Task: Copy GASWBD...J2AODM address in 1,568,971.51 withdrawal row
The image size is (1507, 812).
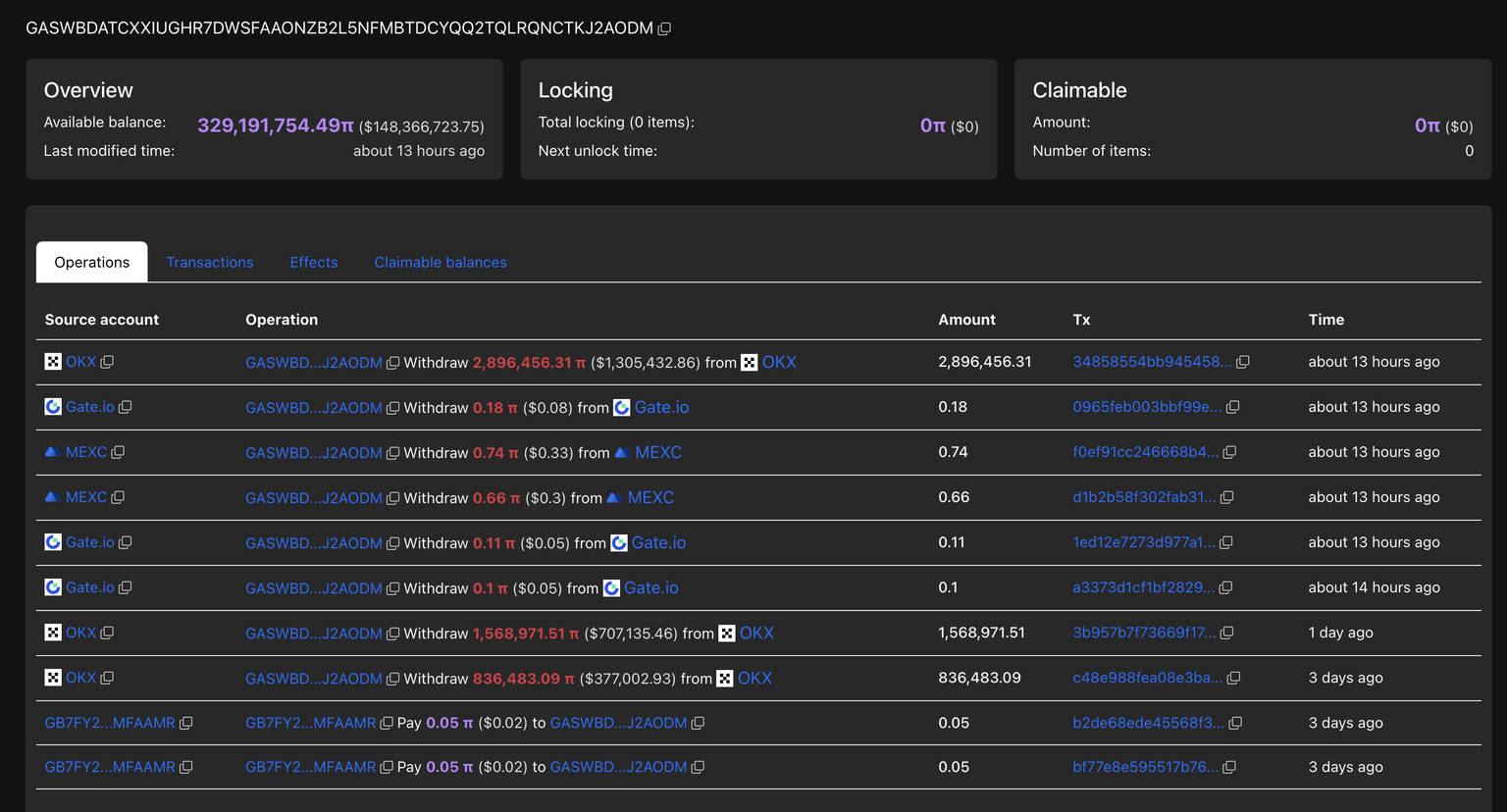Action: (x=392, y=634)
